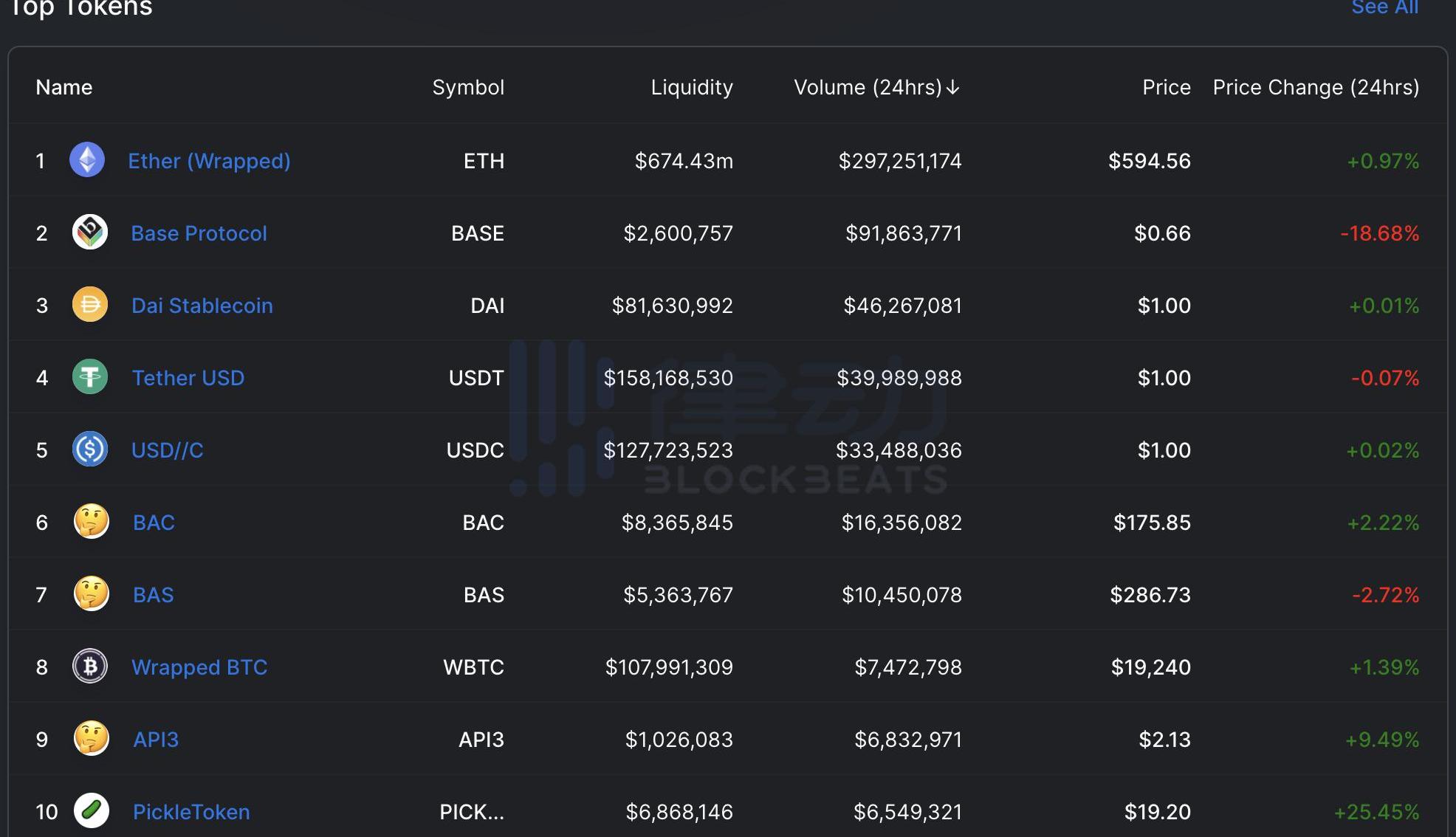Click BAS volume $10,450,078

coord(902,595)
